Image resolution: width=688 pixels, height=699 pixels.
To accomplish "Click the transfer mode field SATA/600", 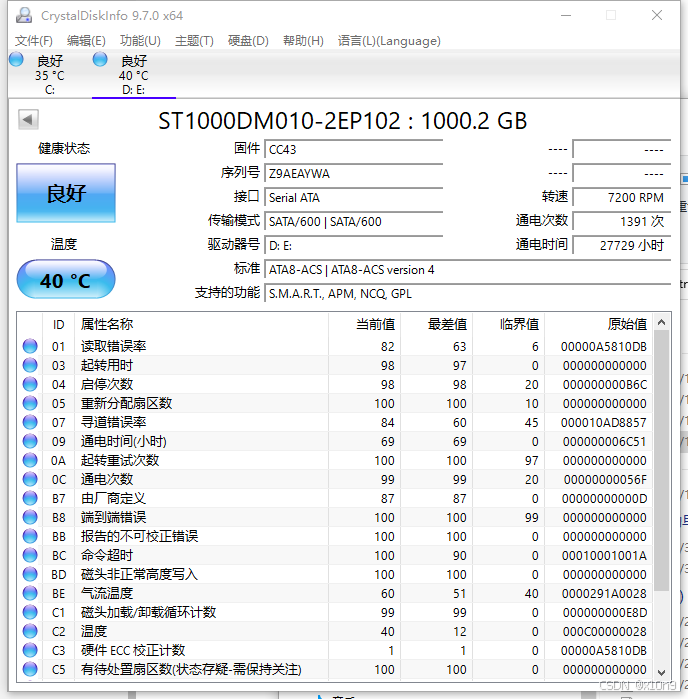I will [x=354, y=222].
